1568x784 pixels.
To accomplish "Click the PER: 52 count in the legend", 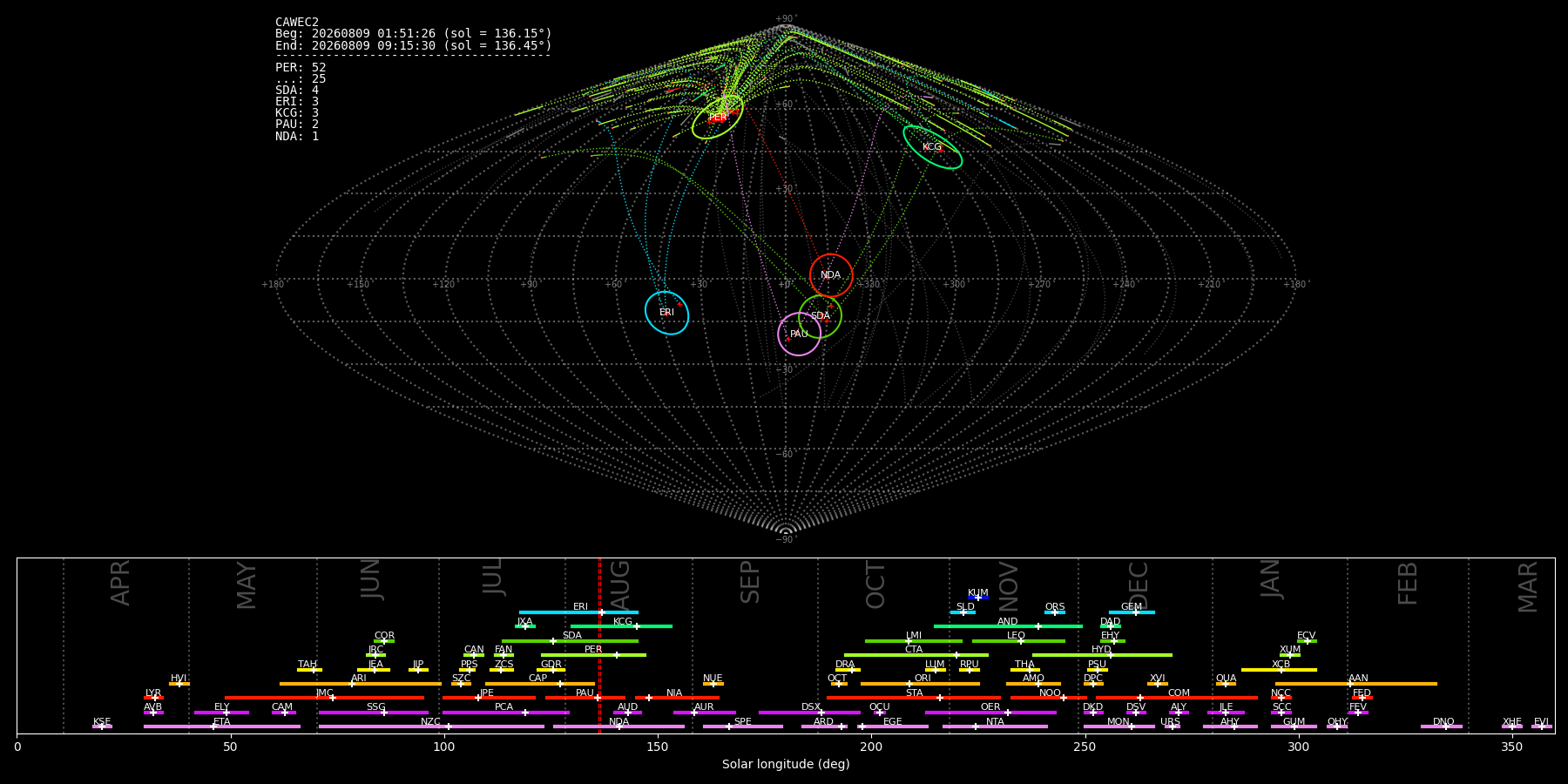I will click(301, 67).
